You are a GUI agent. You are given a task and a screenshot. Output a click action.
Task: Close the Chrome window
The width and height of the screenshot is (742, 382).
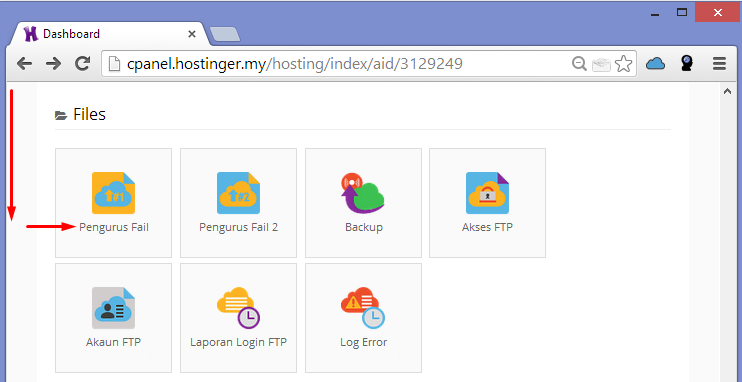[x=718, y=13]
